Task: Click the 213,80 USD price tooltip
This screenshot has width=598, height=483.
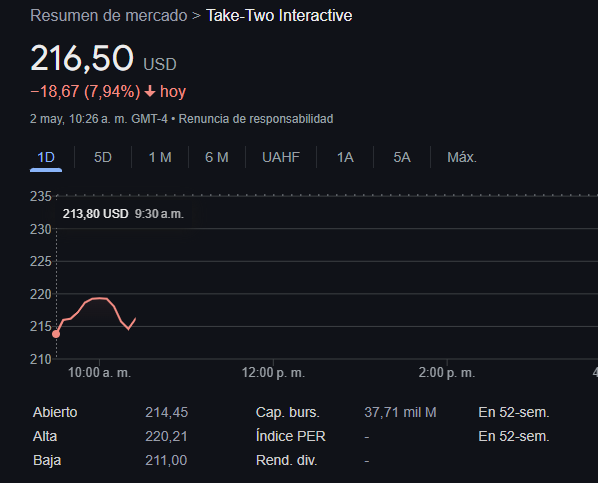Action: click(x=123, y=214)
